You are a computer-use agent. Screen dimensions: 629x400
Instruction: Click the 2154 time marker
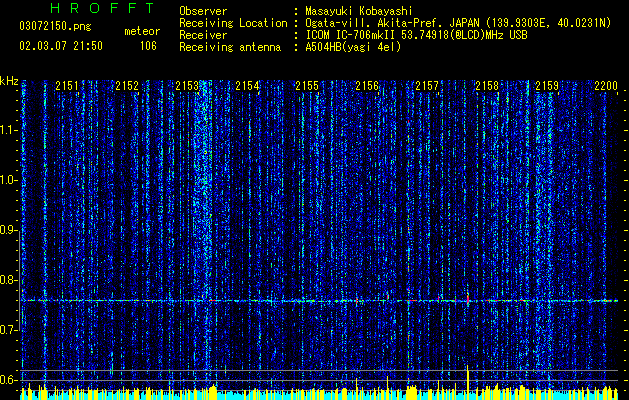pos(247,86)
